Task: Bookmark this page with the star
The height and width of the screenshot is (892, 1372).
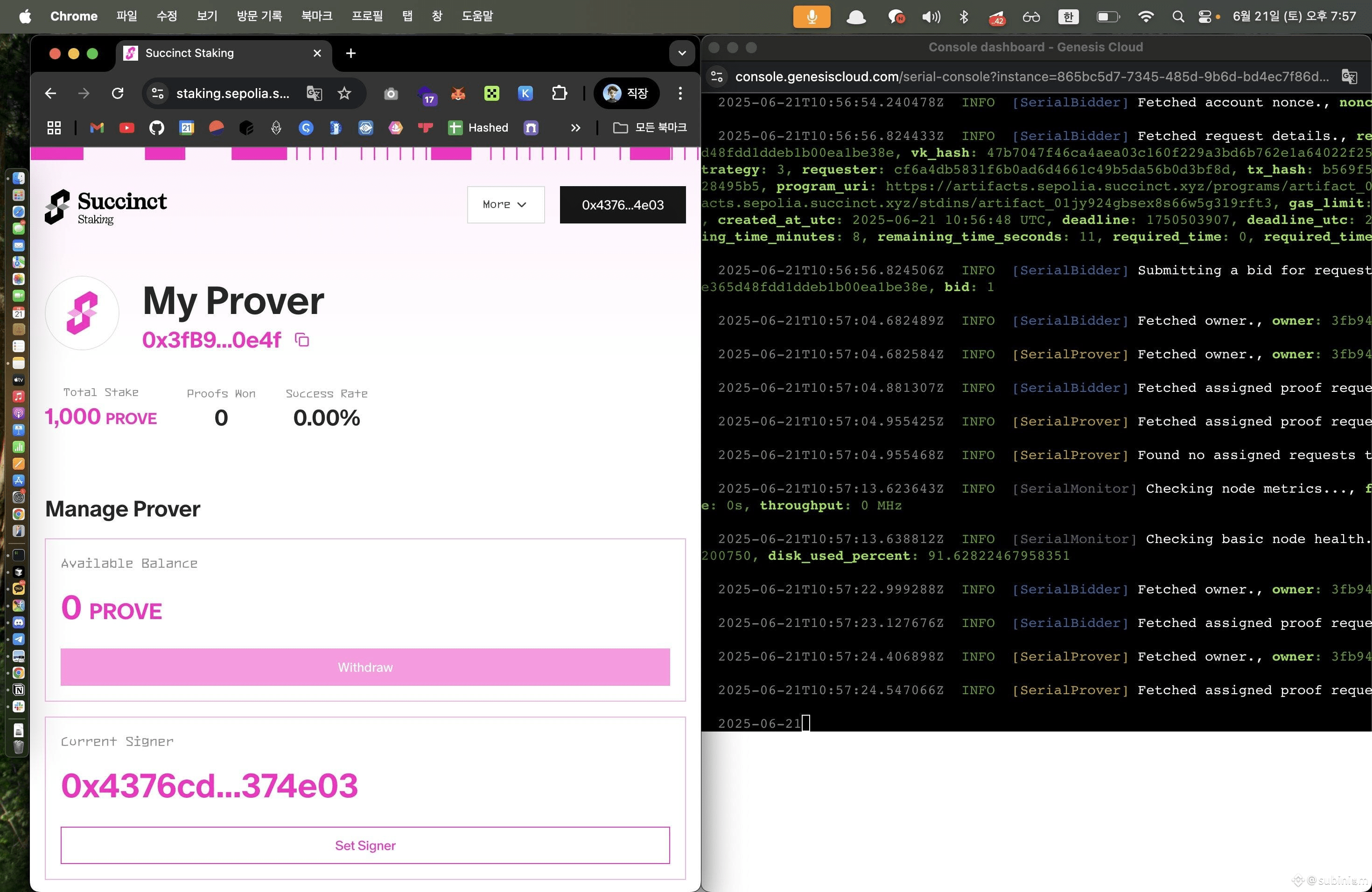Action: click(344, 93)
